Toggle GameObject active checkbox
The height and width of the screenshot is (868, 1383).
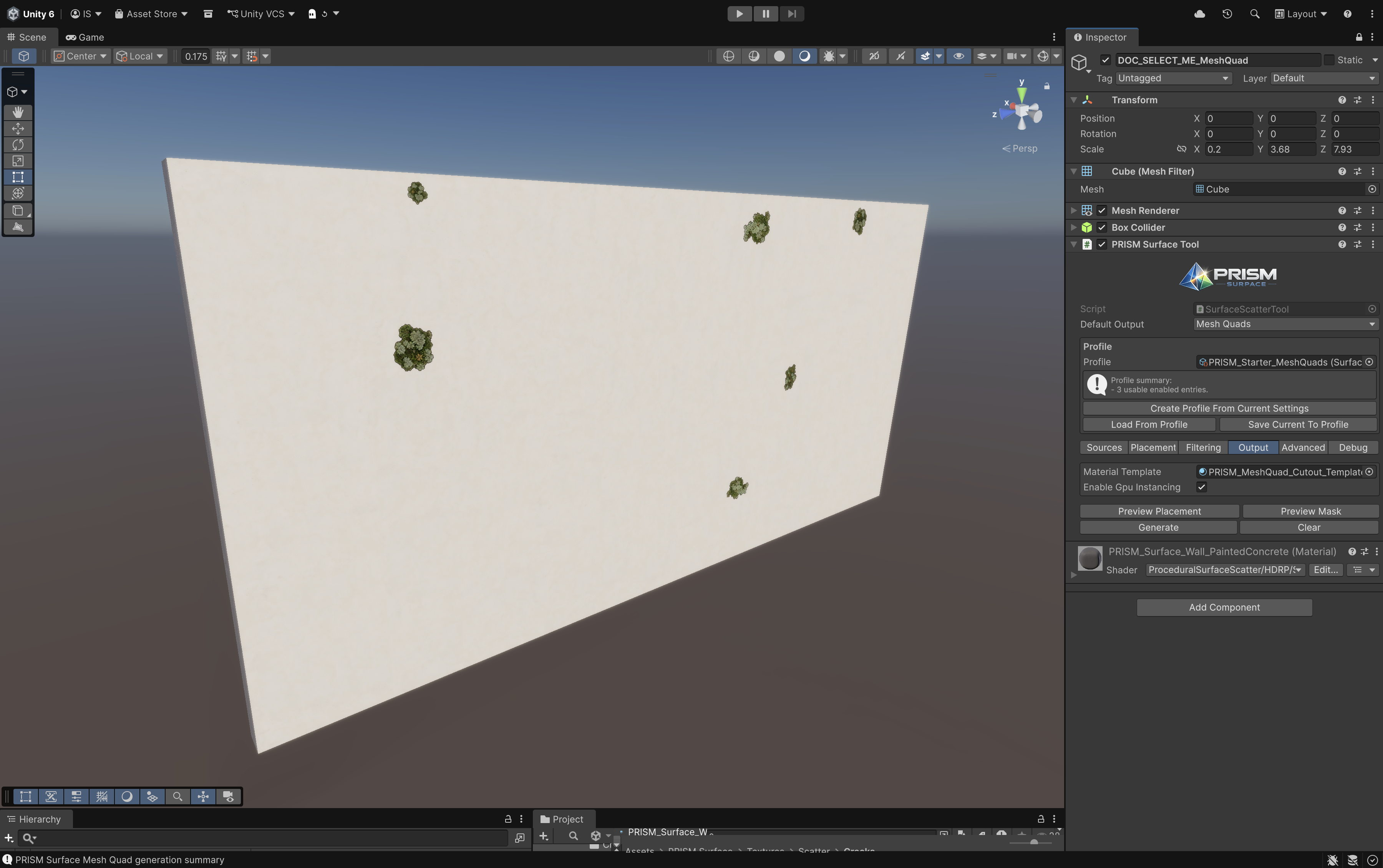pos(1105,60)
